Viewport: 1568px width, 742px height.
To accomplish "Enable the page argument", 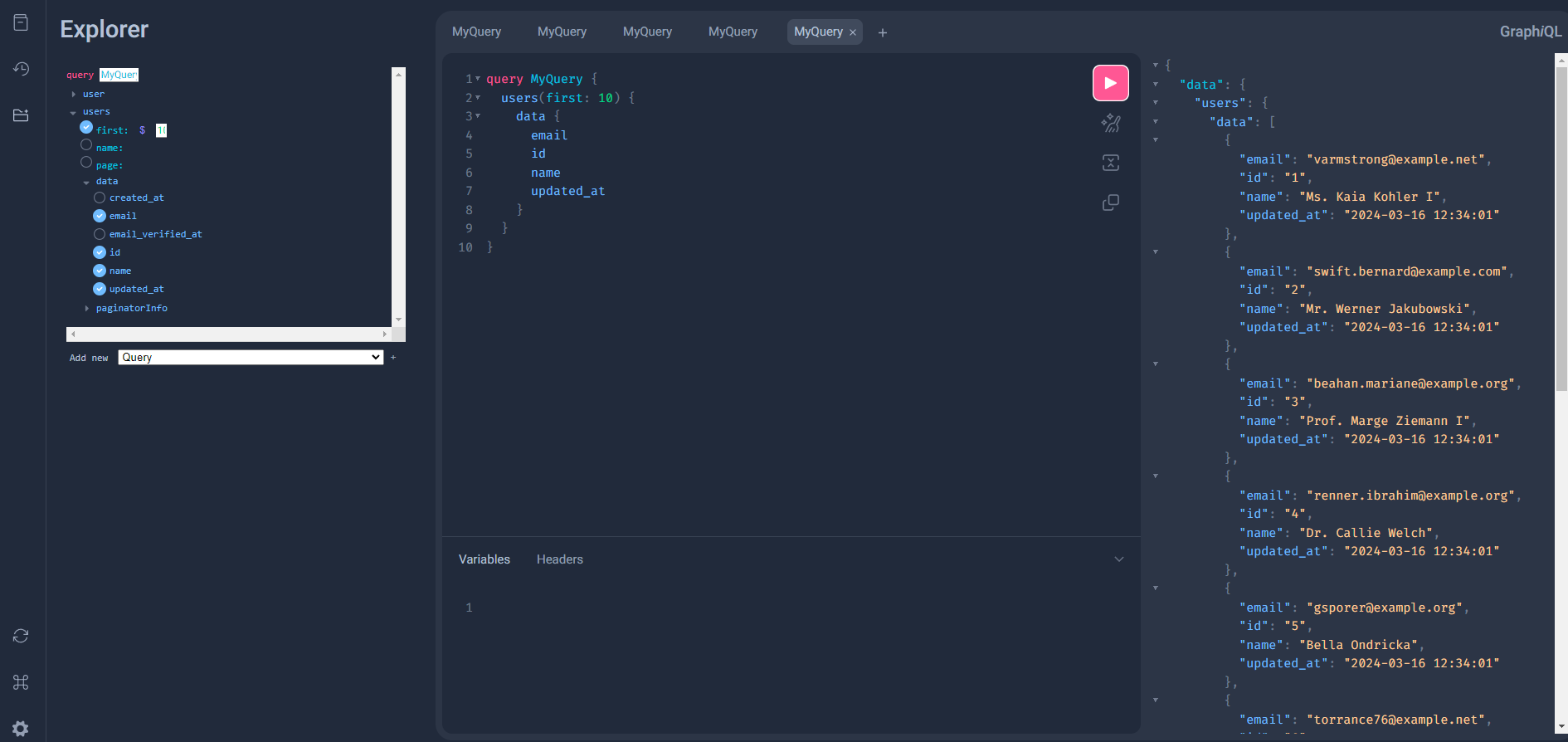I will [86, 162].
